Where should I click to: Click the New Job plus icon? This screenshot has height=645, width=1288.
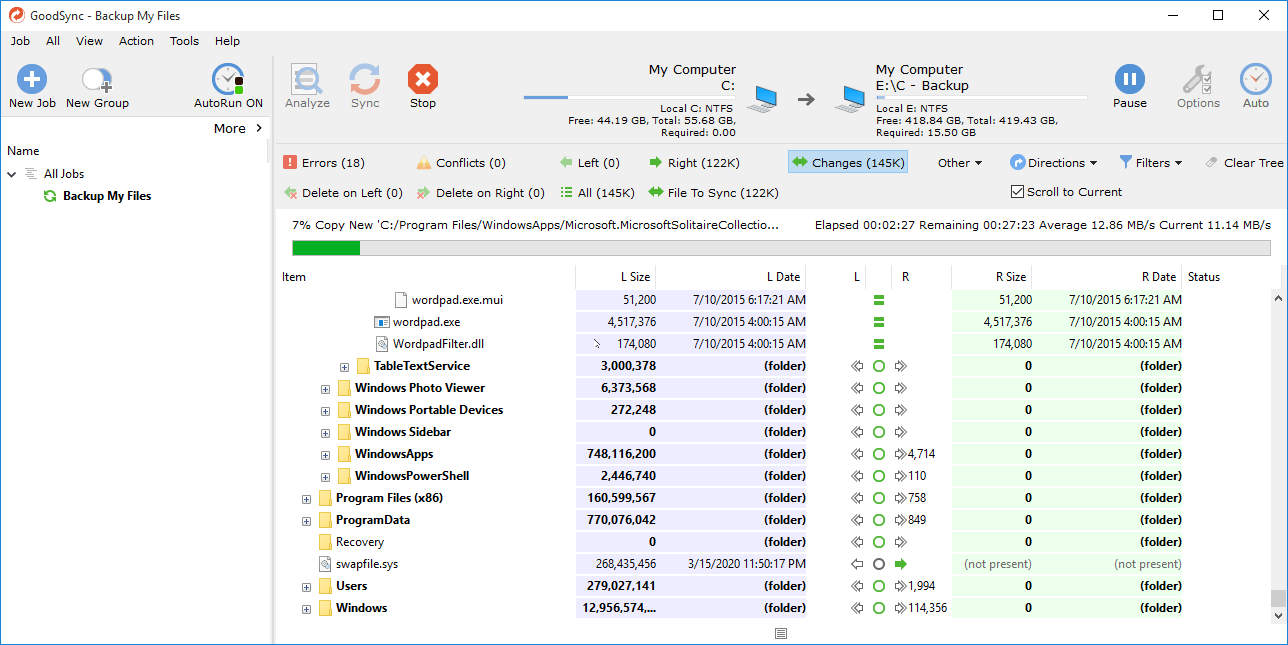click(x=32, y=80)
